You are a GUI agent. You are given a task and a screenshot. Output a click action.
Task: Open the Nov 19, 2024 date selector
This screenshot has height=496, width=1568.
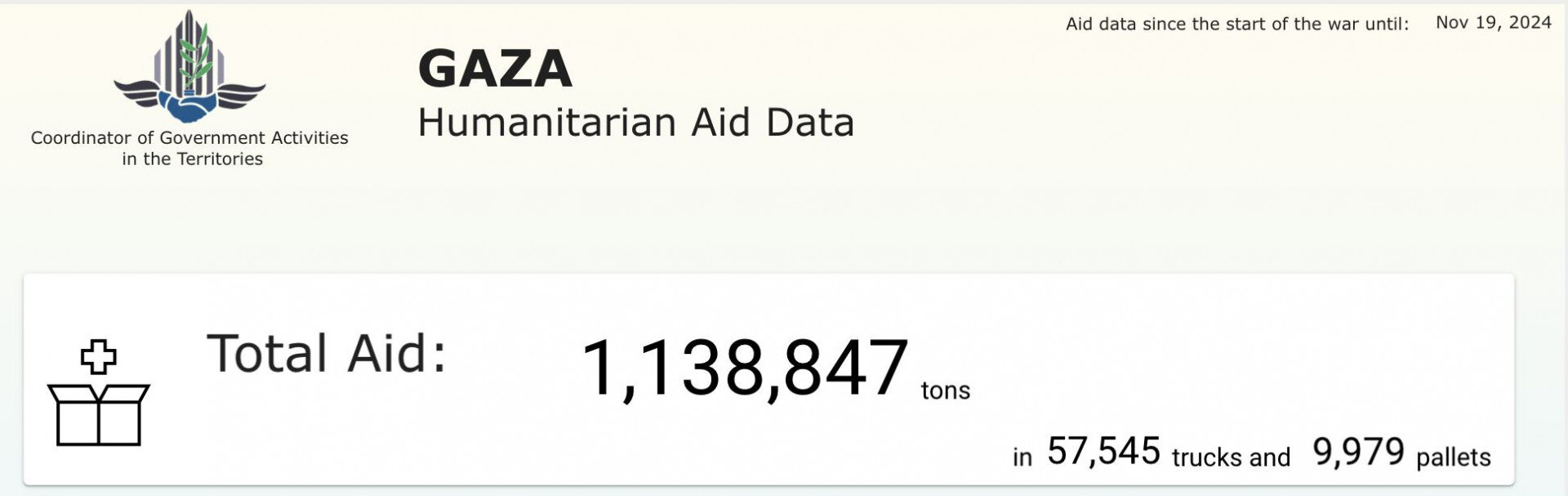pos(1493,23)
